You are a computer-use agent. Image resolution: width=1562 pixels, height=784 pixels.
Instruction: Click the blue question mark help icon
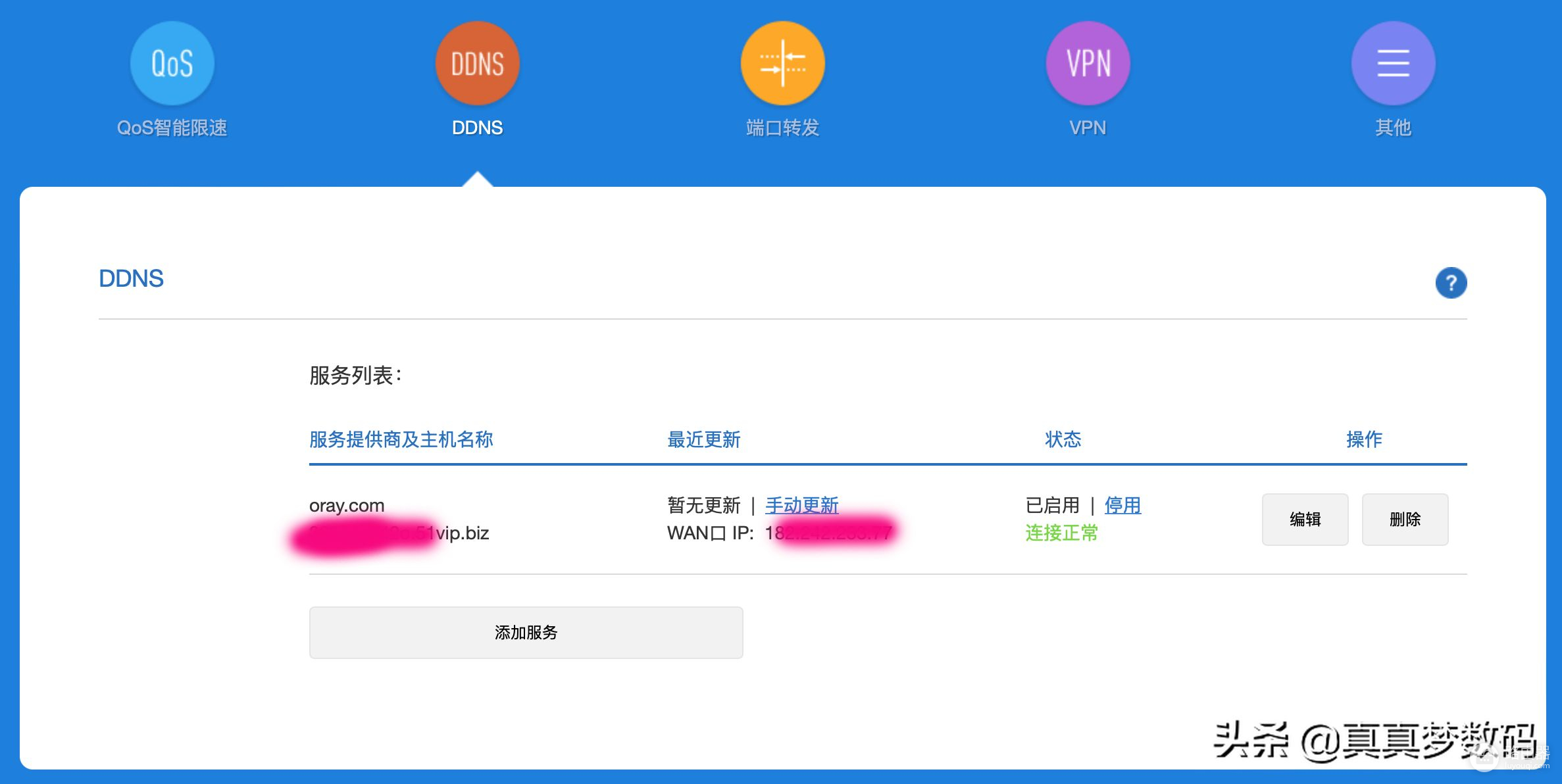pos(1451,283)
